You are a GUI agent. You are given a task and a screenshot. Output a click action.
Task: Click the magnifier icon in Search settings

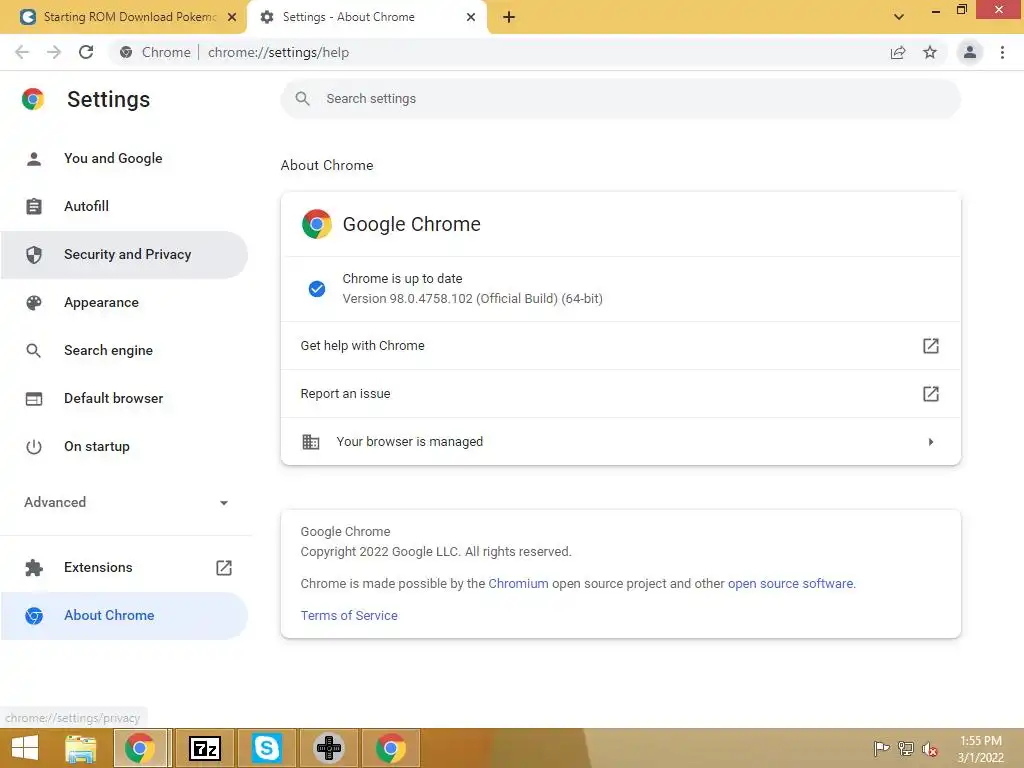tap(302, 99)
